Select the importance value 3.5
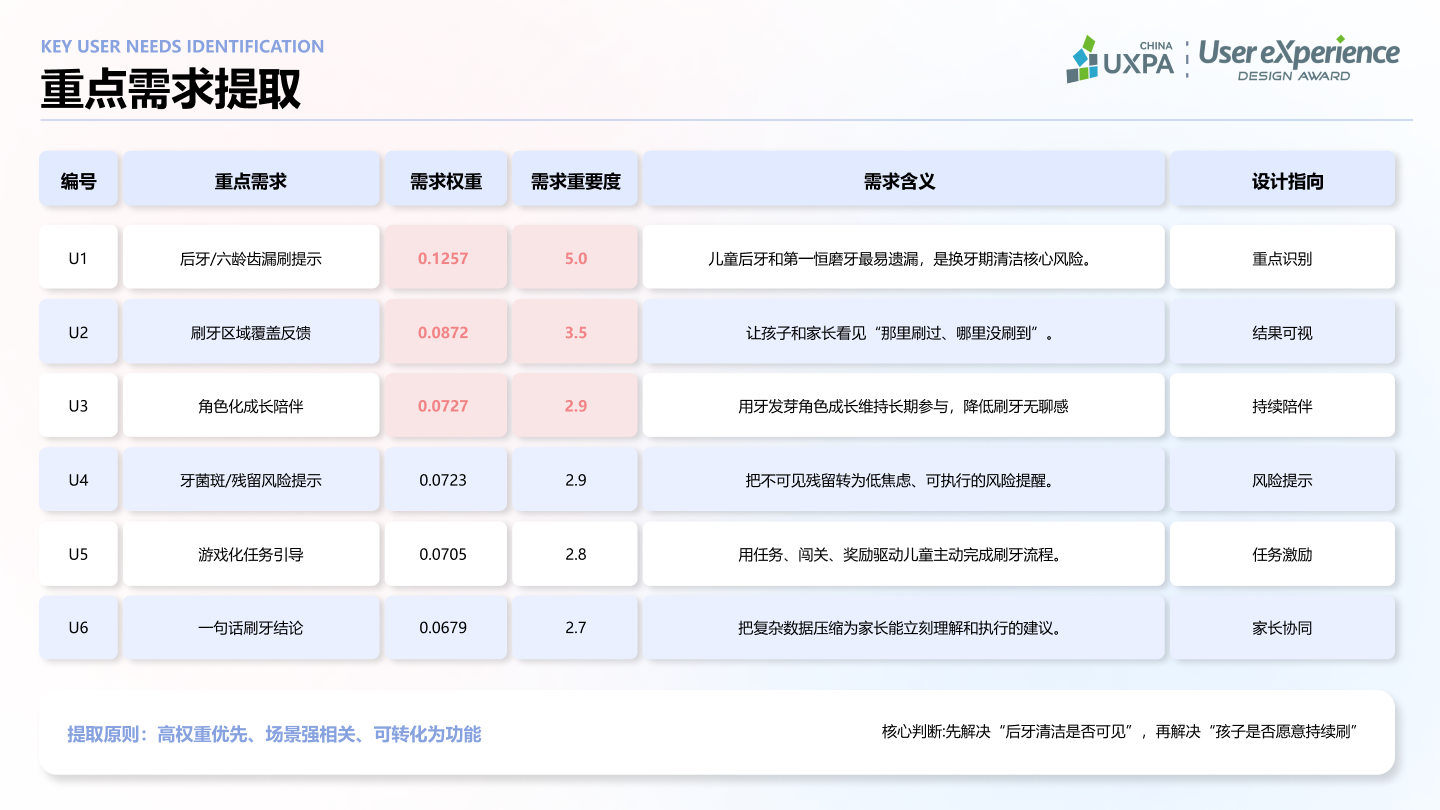Screen dimensions: 1440x810 [x=575, y=332]
